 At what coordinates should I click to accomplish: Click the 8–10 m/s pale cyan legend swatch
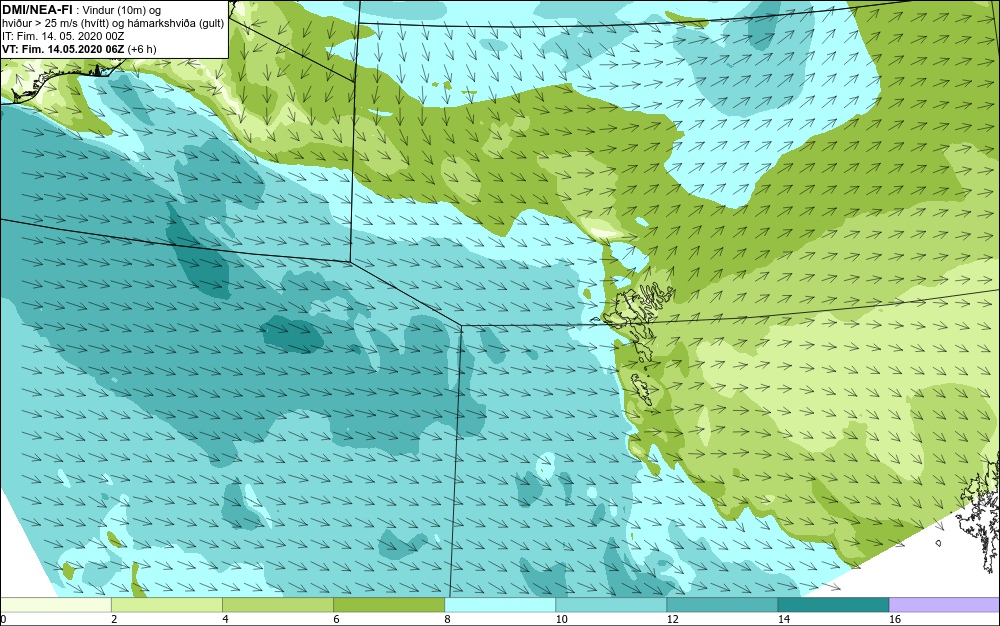[x=500, y=604]
